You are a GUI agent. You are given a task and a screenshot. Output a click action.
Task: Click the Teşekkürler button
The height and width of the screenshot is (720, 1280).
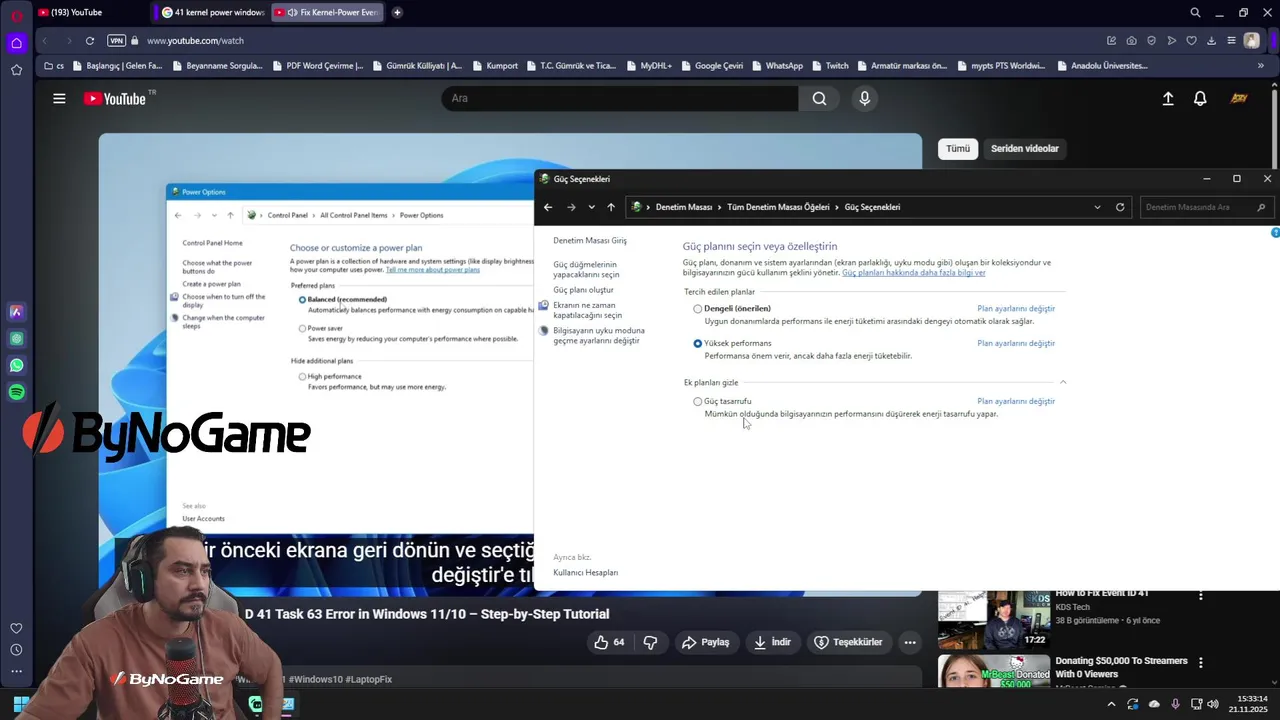(849, 642)
